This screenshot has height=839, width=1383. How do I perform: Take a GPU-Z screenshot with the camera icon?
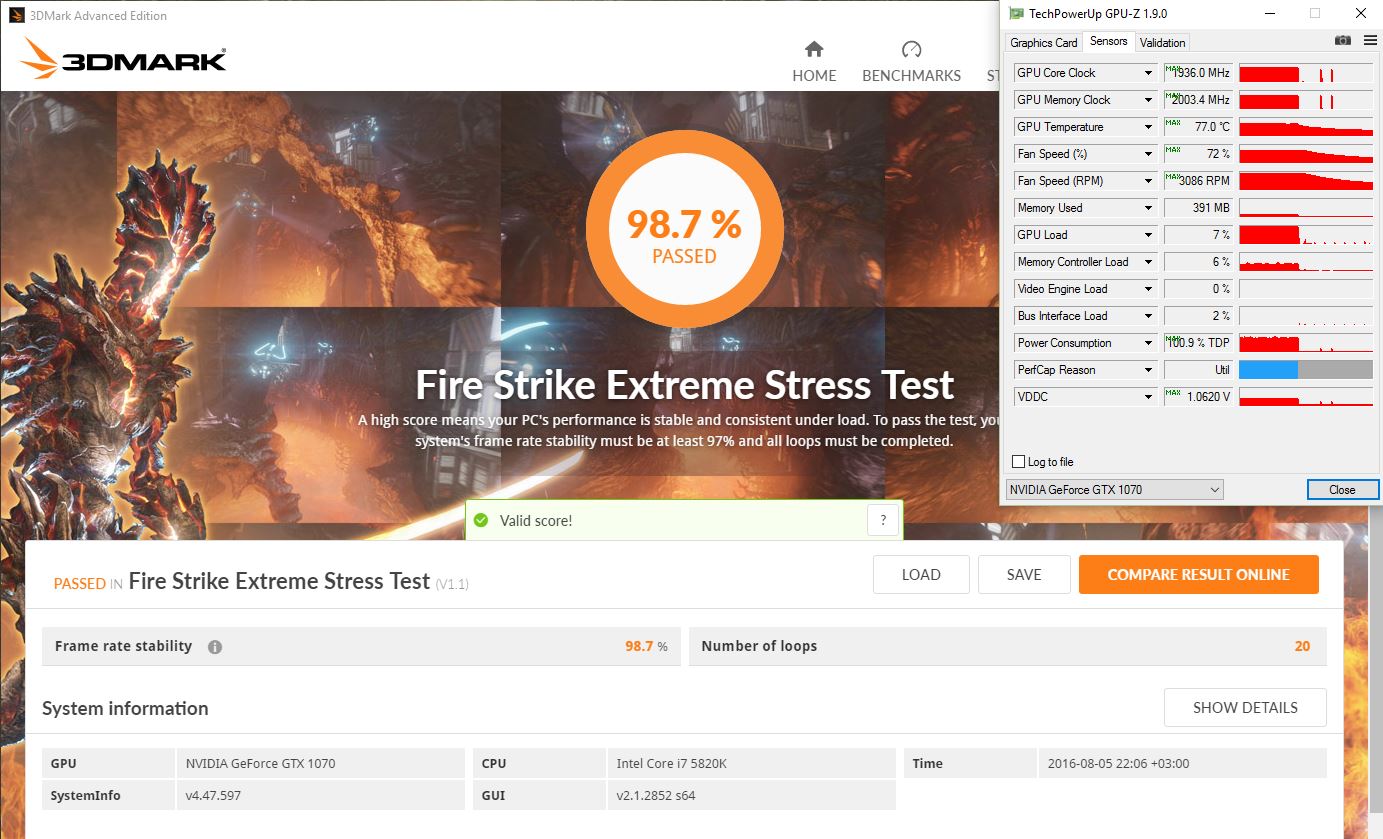point(1342,40)
